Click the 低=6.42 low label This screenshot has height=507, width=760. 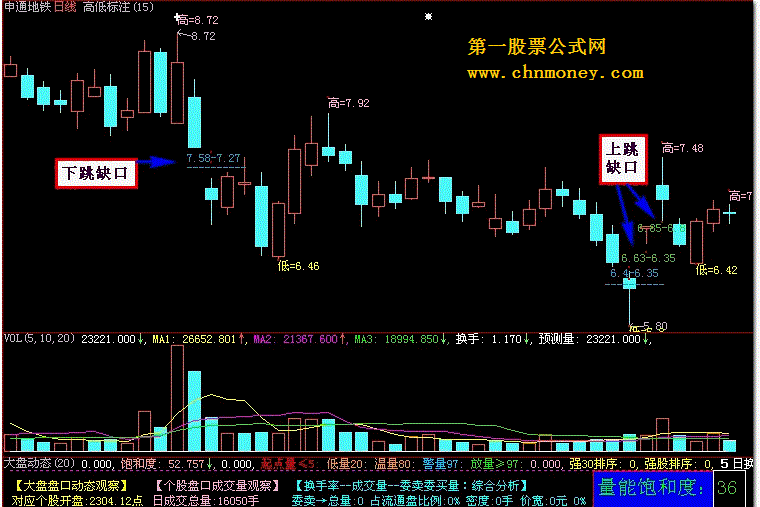pos(716,269)
